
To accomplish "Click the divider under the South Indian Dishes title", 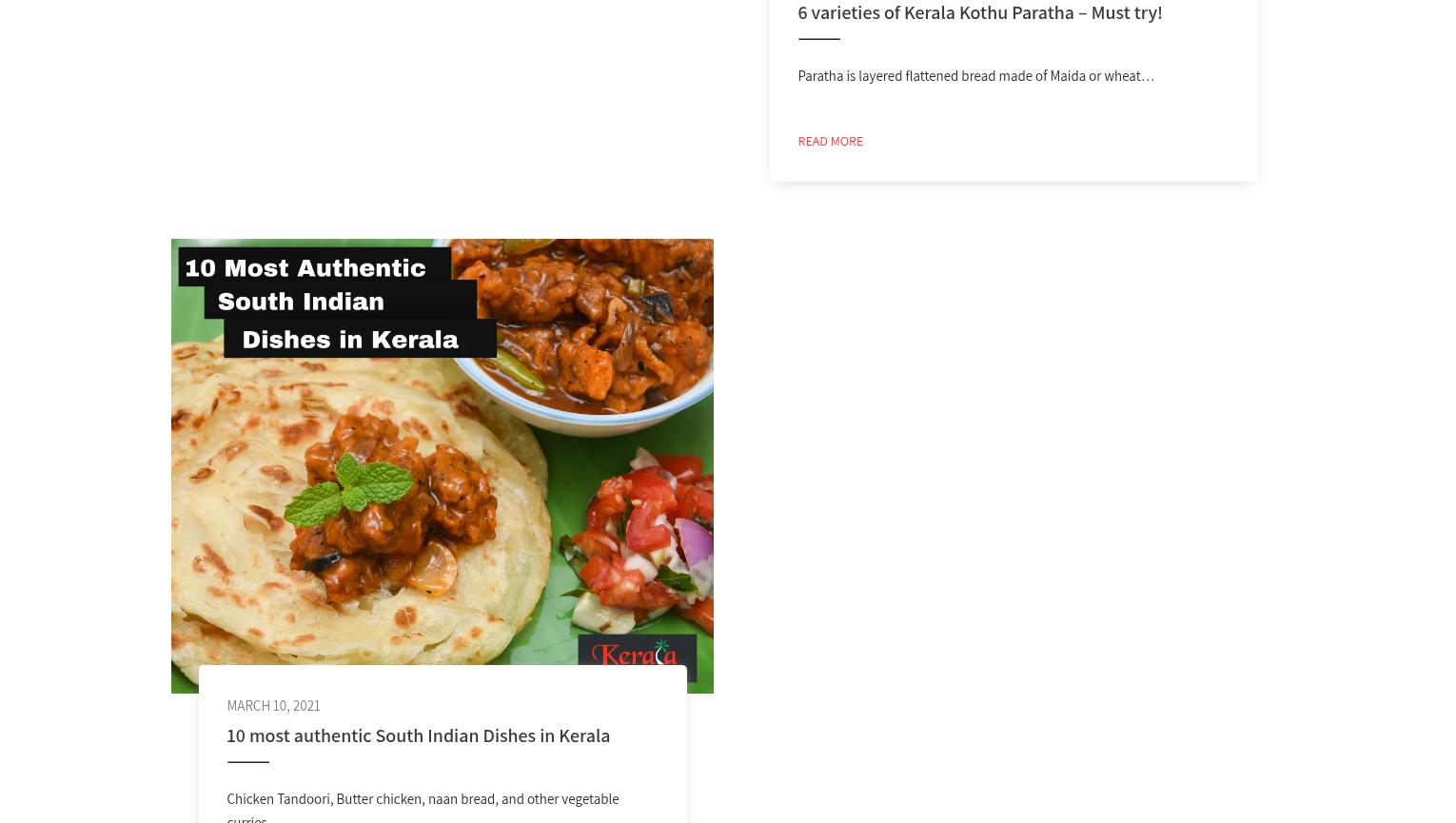I will tap(247, 762).
